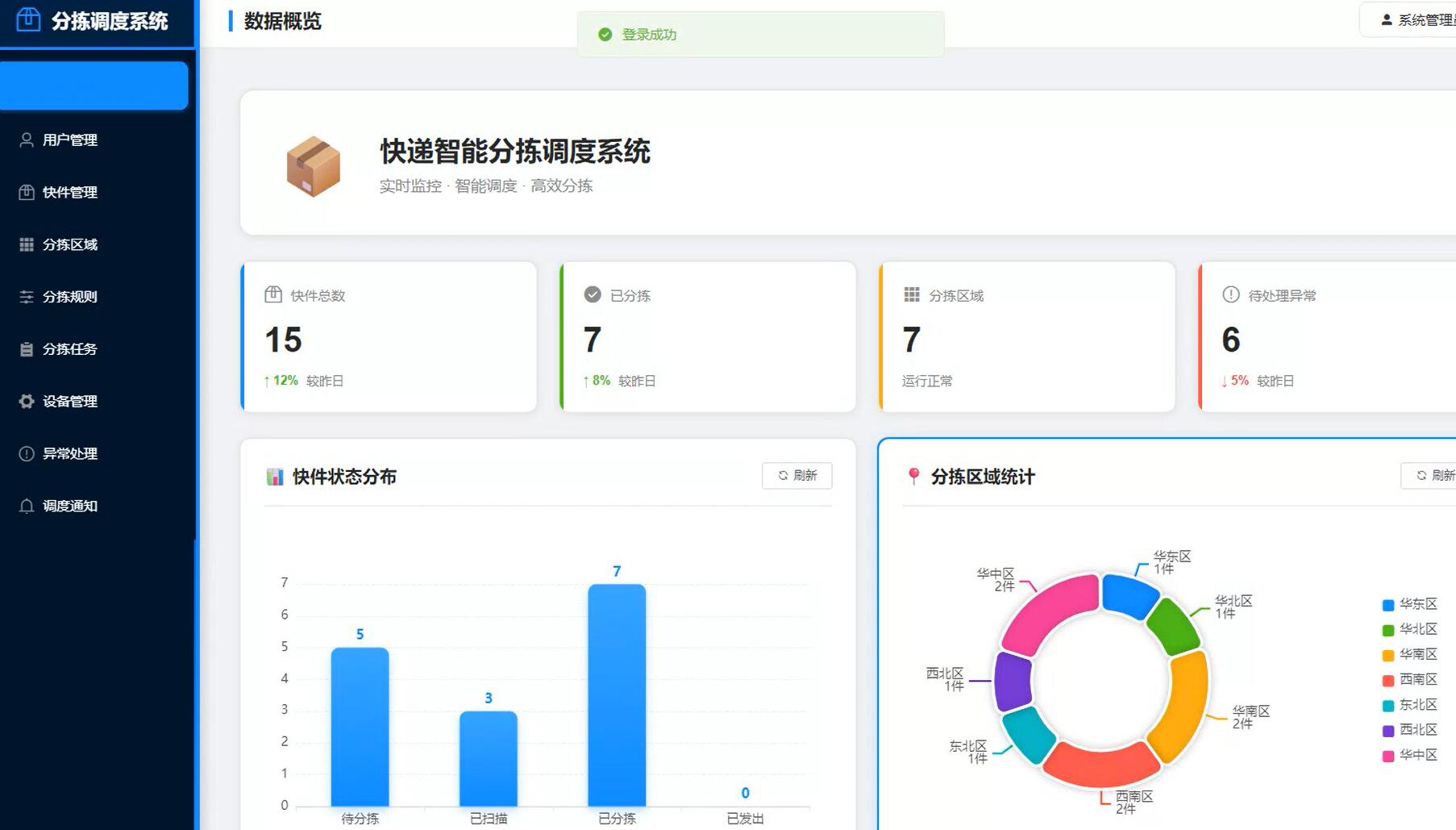Click the 待分拣 bar in the chart

tap(360, 727)
